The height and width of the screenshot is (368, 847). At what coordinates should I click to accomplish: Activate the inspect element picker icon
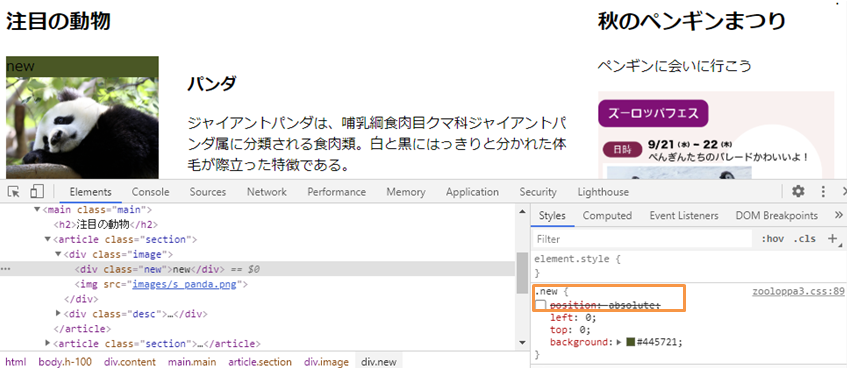click(x=14, y=192)
